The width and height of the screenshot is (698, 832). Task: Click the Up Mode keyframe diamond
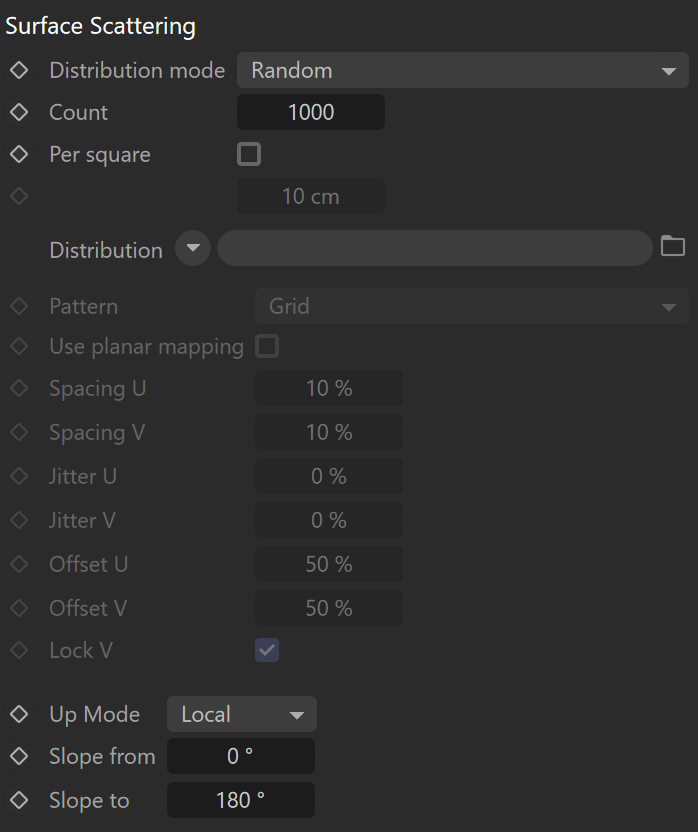tap(19, 714)
